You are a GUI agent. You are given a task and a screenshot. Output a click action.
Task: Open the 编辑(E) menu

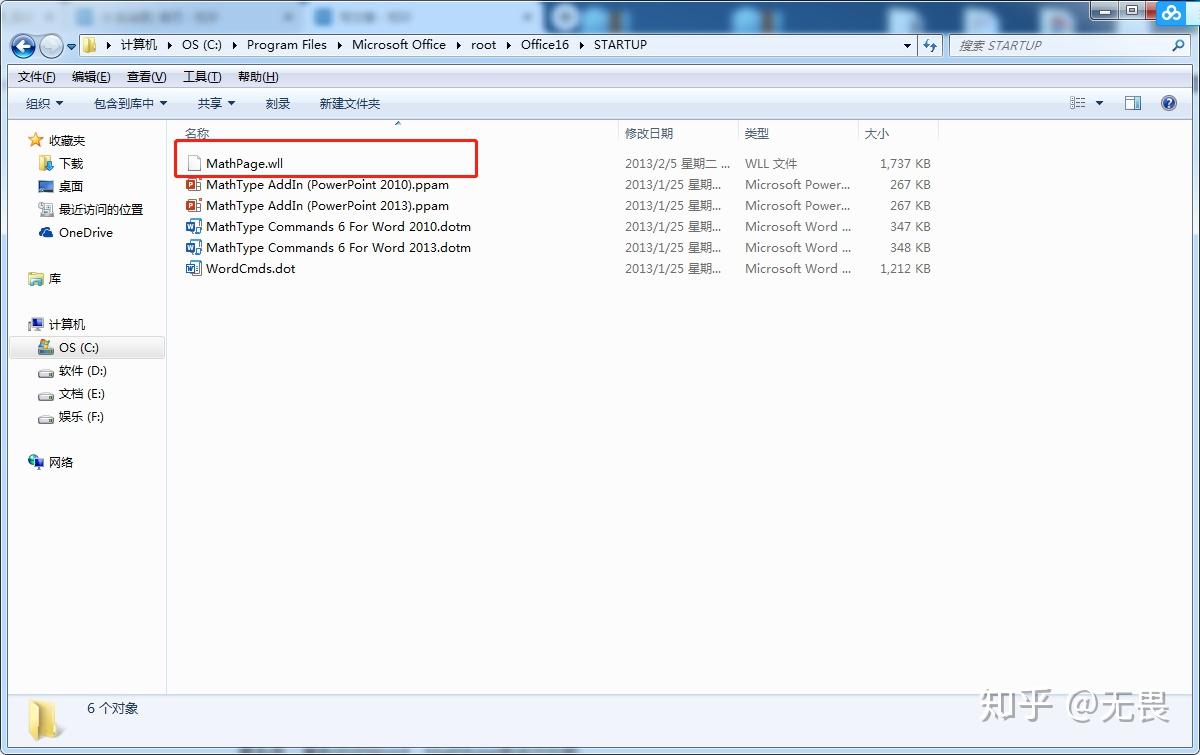91,77
